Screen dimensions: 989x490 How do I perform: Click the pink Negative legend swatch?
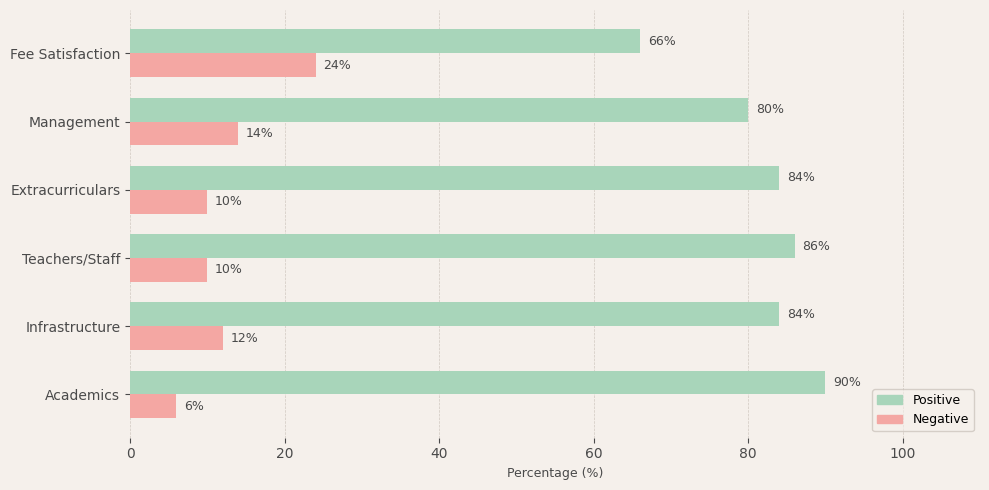(889, 420)
